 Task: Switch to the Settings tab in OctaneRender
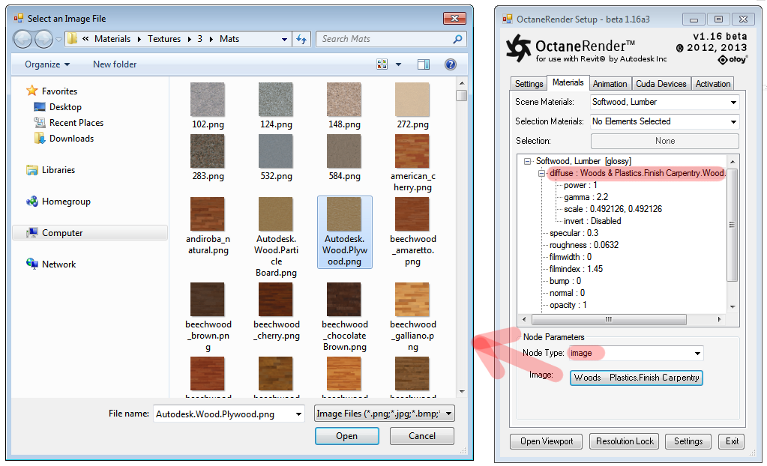pos(529,84)
